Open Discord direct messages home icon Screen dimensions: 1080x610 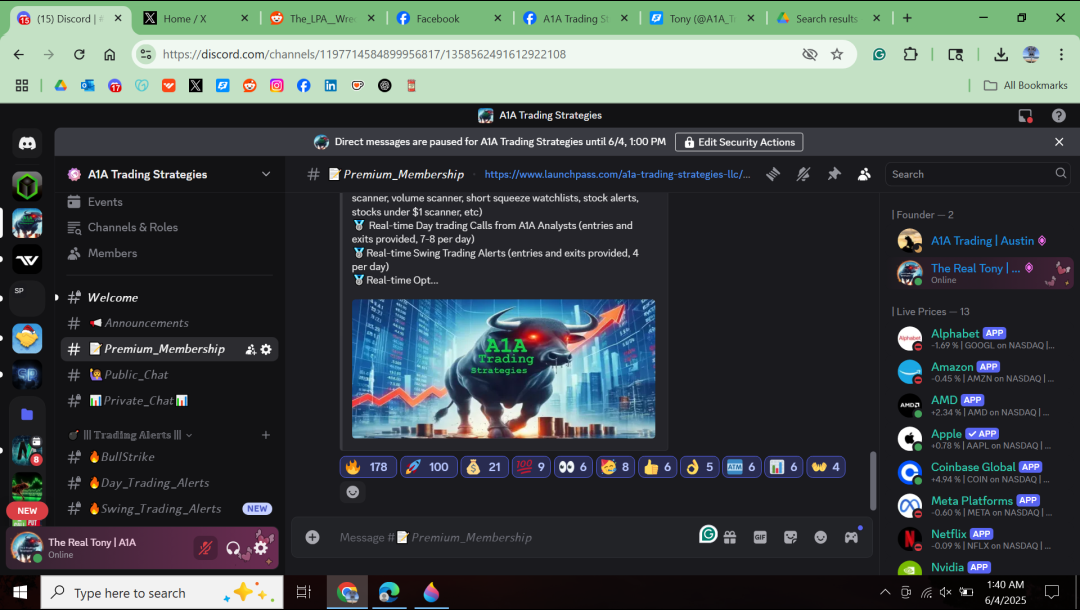pos(27,143)
